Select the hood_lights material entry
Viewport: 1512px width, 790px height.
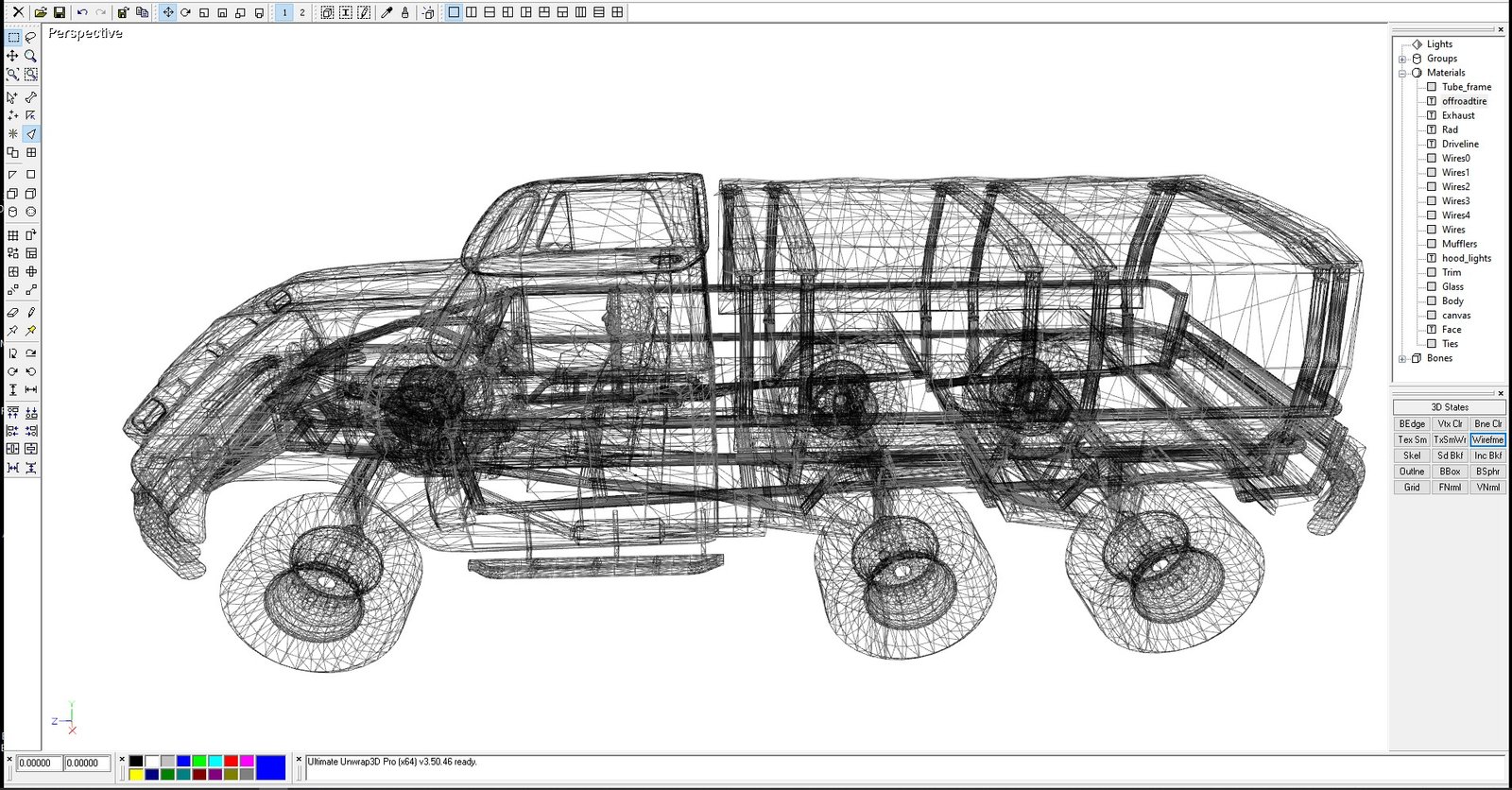pyautogui.click(x=1466, y=258)
